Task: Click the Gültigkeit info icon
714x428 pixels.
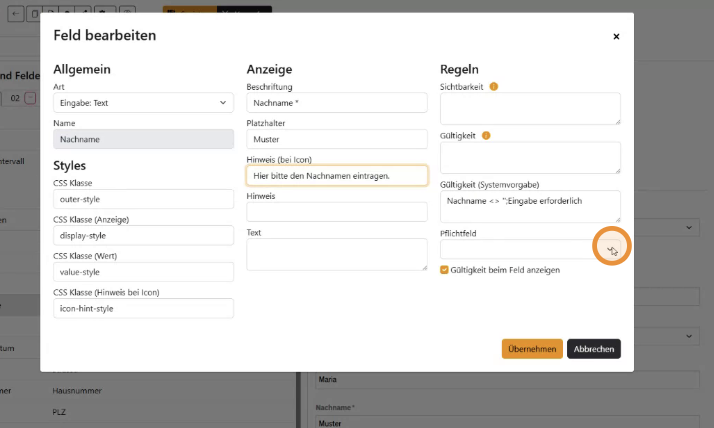Action: pos(486,136)
